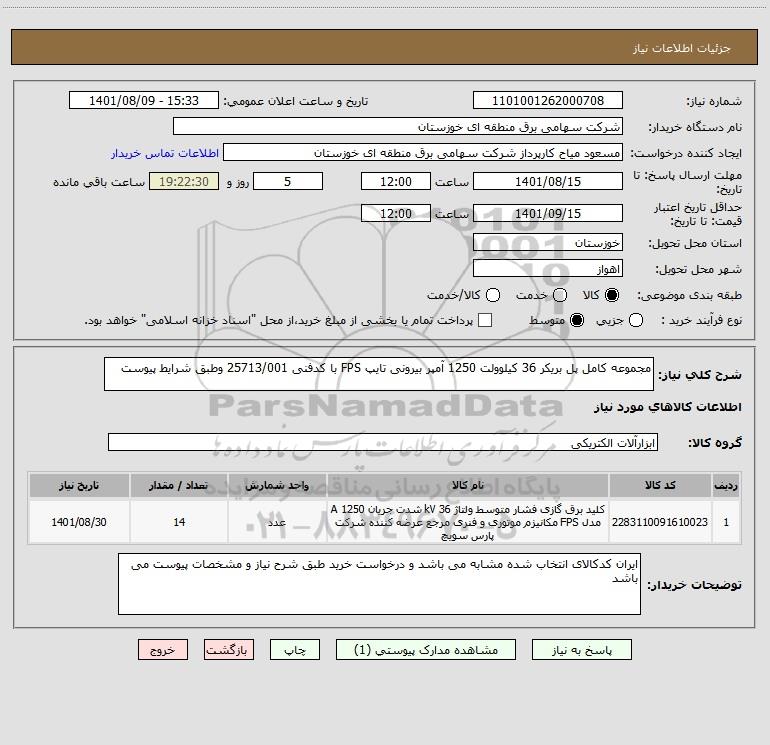The width and height of the screenshot is (770, 745).
Task: Select the کالا/خدمت radio button
Action: (493, 295)
